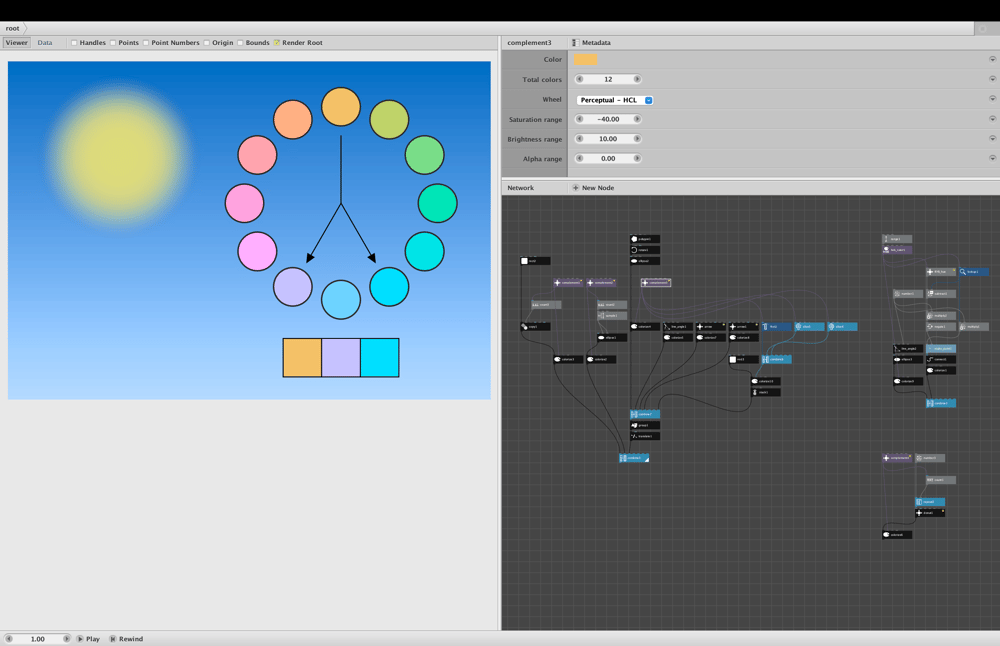This screenshot has width=1000, height=646.
Task: Select the complement2 node
Action: (x=601, y=283)
